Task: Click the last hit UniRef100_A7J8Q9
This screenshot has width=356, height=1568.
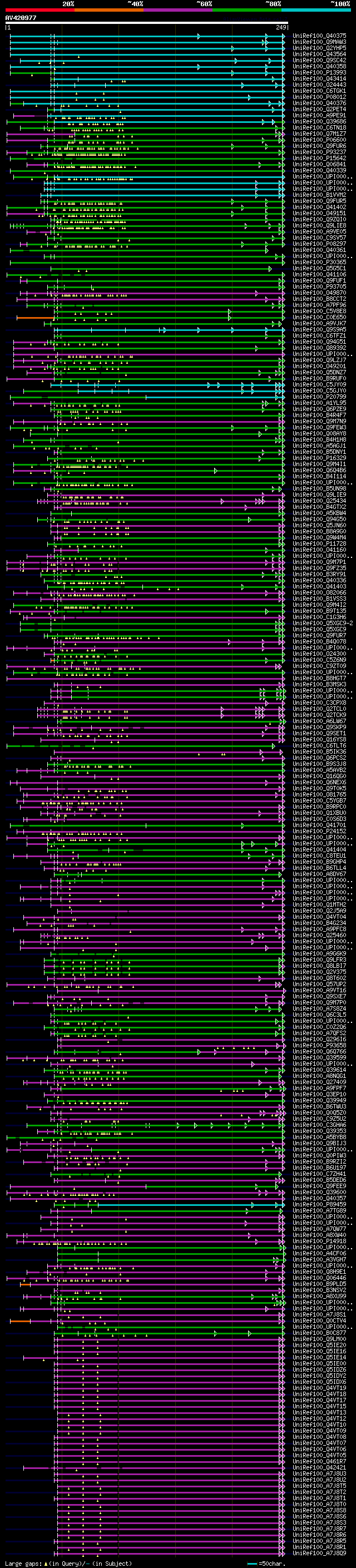Action: coord(319,1553)
